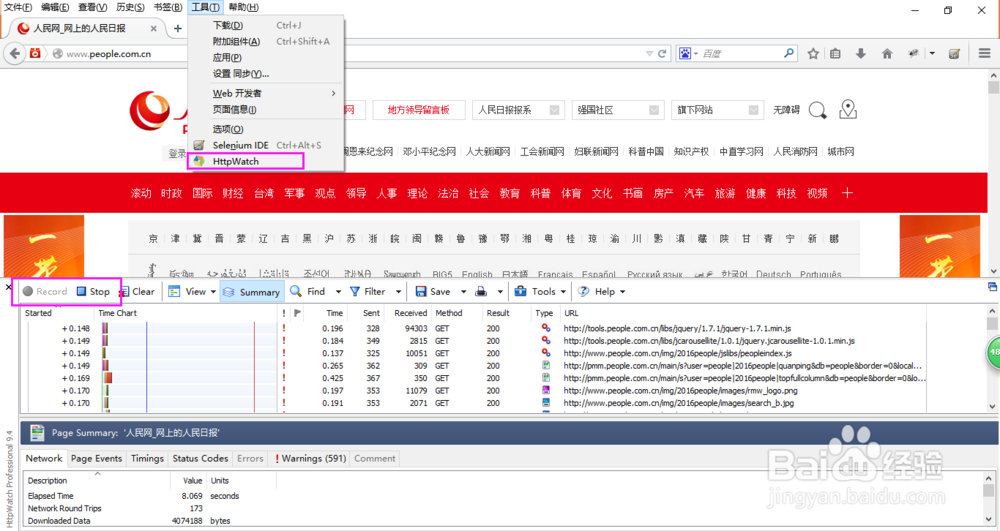Open the 地方领导留言板 link

point(419,110)
